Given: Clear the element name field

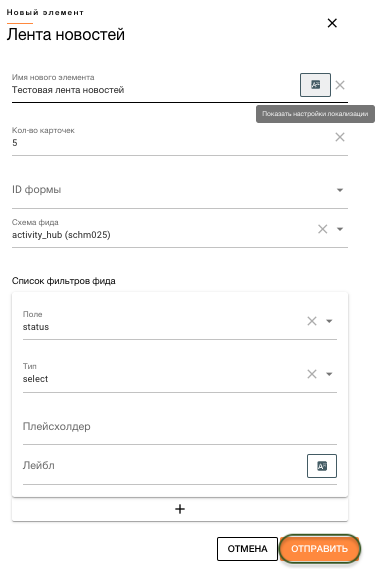Looking at the screenshot, I should (340, 85).
